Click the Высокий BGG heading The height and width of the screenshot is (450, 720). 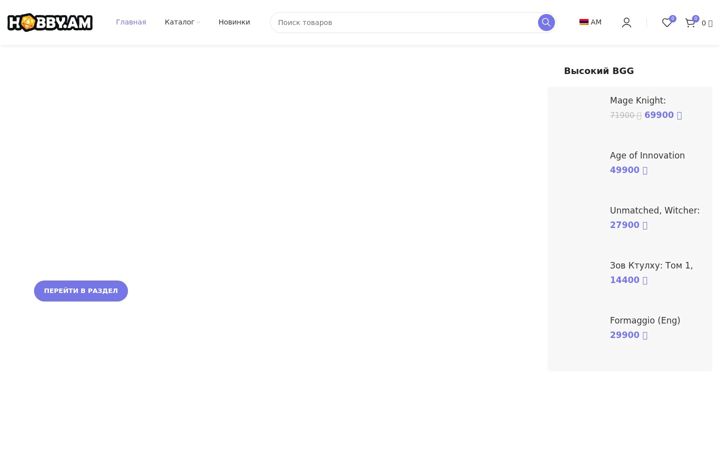(x=599, y=71)
